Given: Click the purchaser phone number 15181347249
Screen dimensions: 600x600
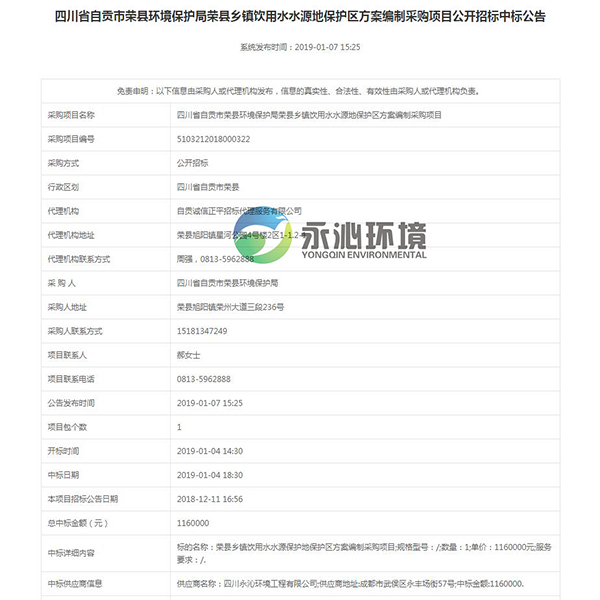Looking at the screenshot, I should coord(202,331).
